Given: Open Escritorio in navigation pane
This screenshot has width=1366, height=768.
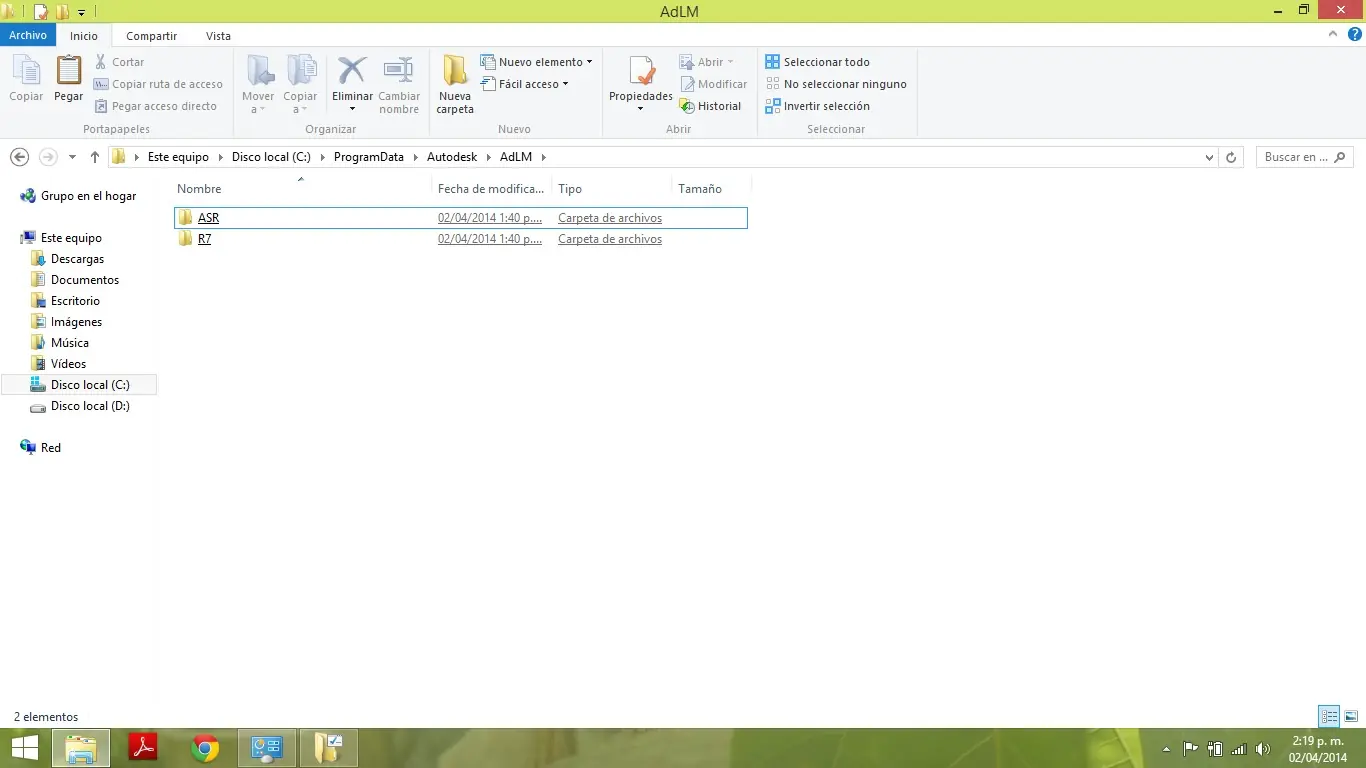Looking at the screenshot, I should pyautogui.click(x=65, y=301).
